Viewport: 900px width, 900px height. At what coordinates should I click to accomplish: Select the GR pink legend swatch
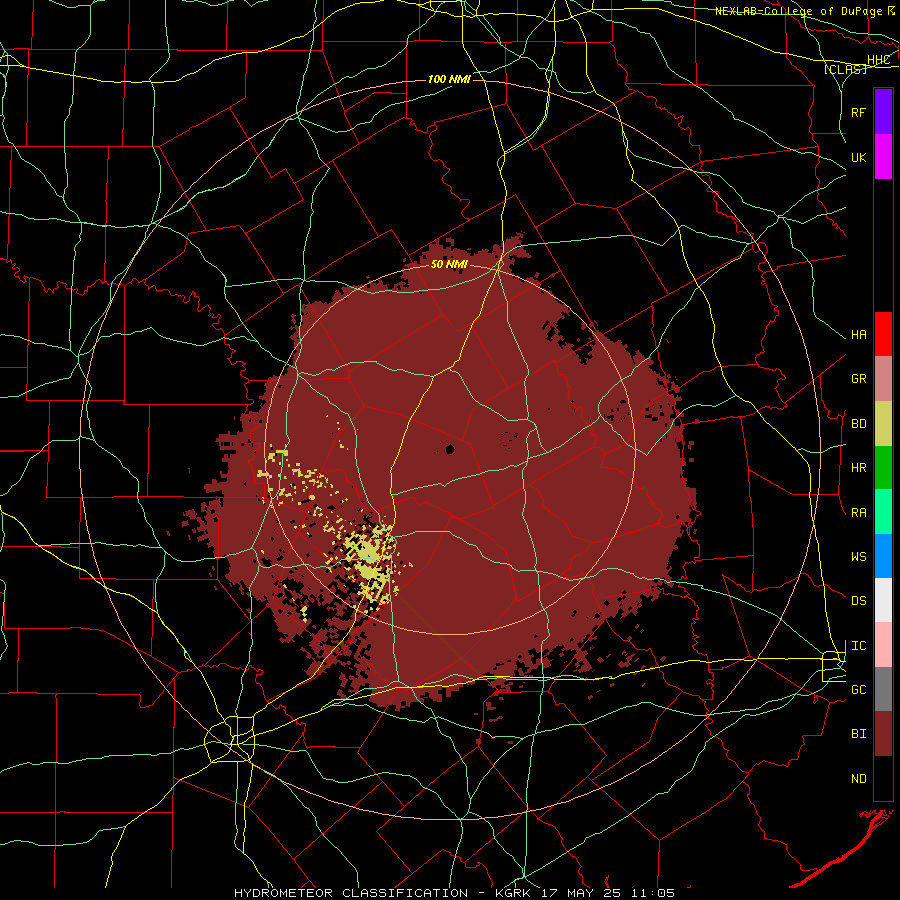[883, 379]
